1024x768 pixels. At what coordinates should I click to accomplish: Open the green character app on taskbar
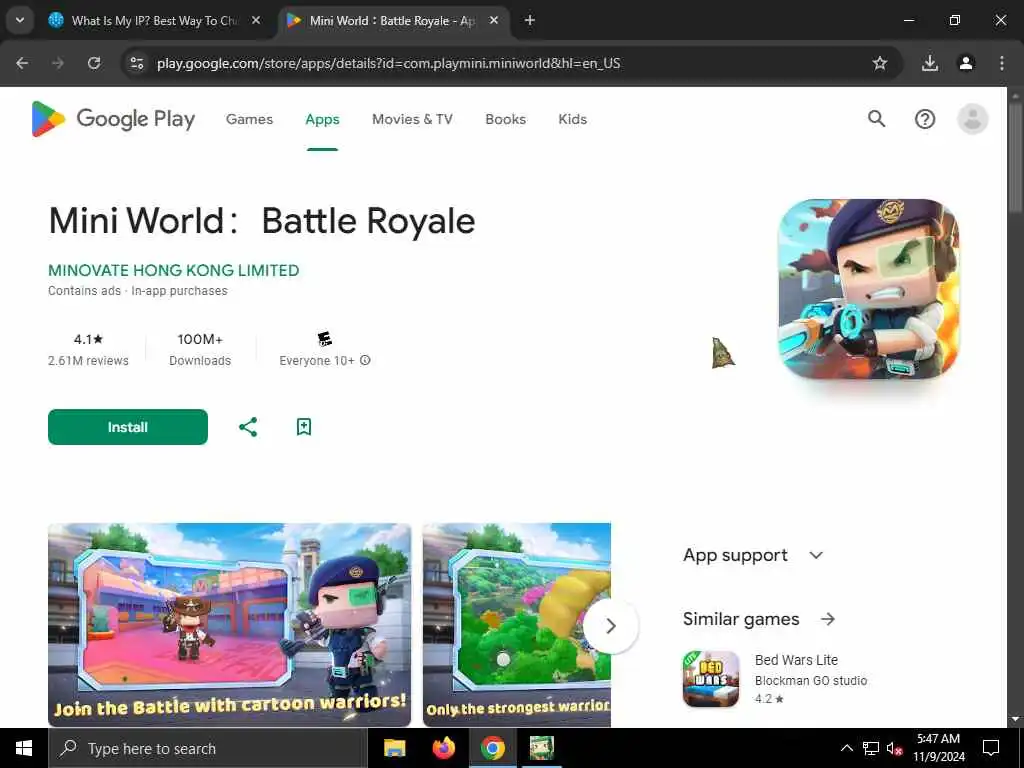[x=541, y=748]
